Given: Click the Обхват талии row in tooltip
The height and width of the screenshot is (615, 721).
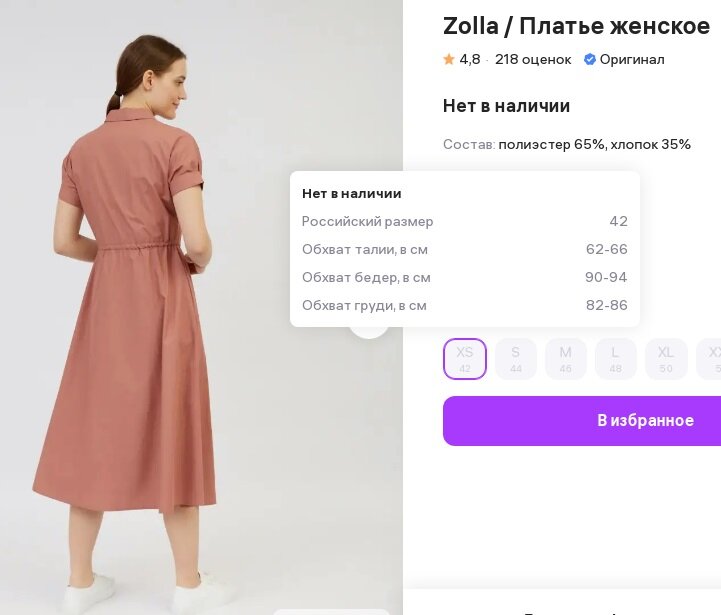Looking at the screenshot, I should [x=464, y=249].
